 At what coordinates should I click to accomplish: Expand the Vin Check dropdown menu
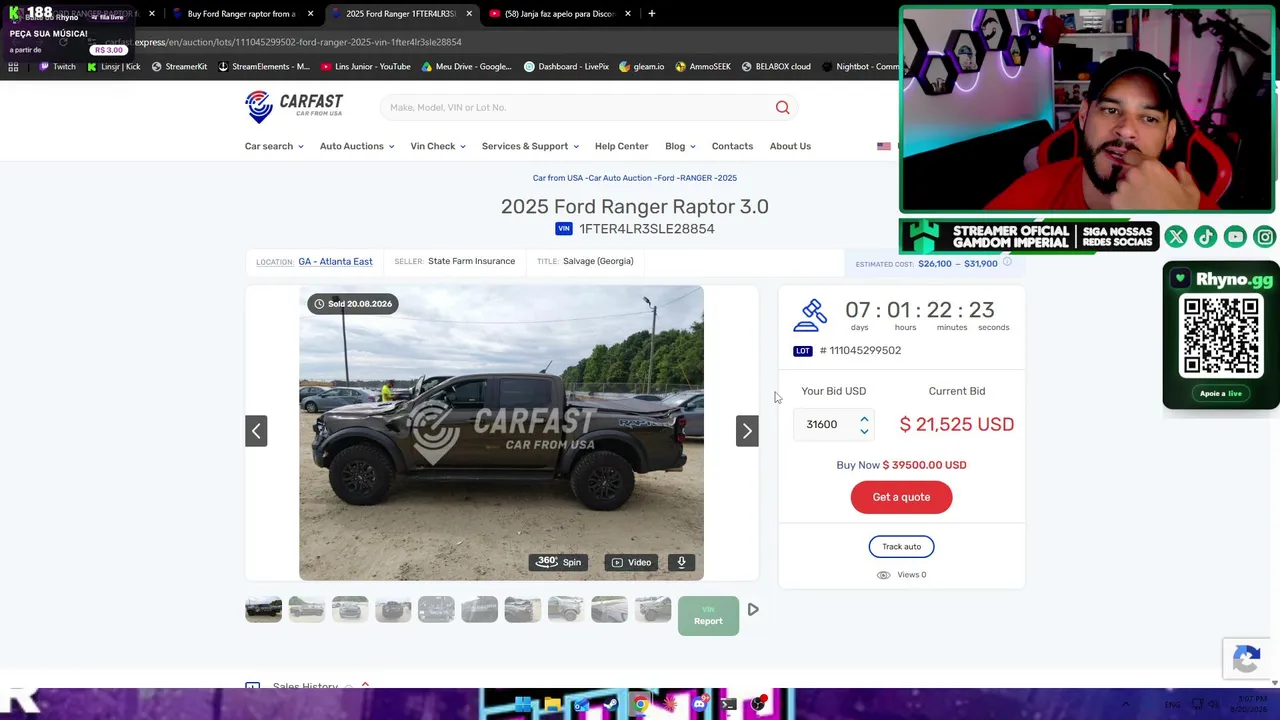[x=438, y=146]
